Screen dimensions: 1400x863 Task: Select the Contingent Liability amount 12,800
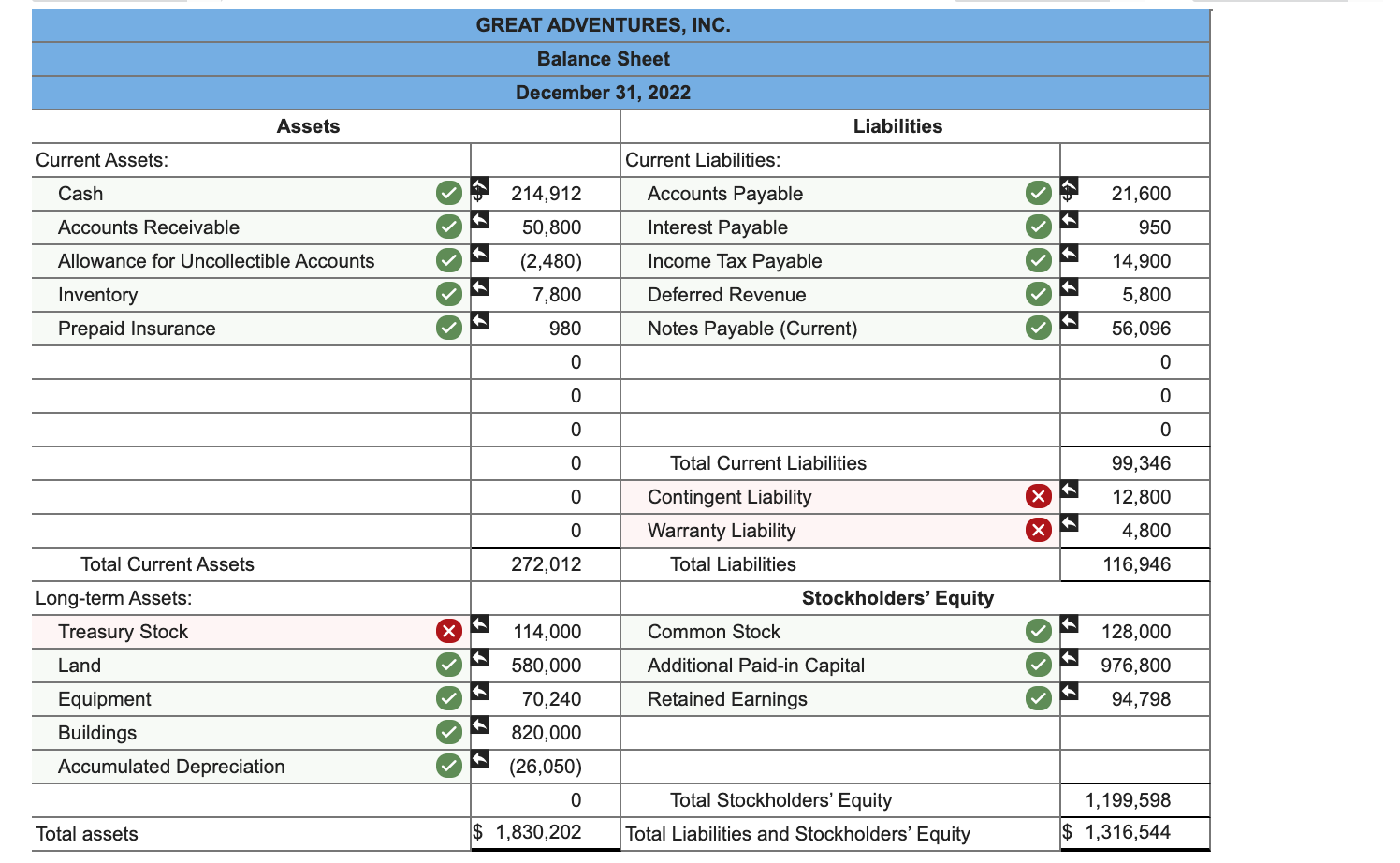(x=1135, y=497)
